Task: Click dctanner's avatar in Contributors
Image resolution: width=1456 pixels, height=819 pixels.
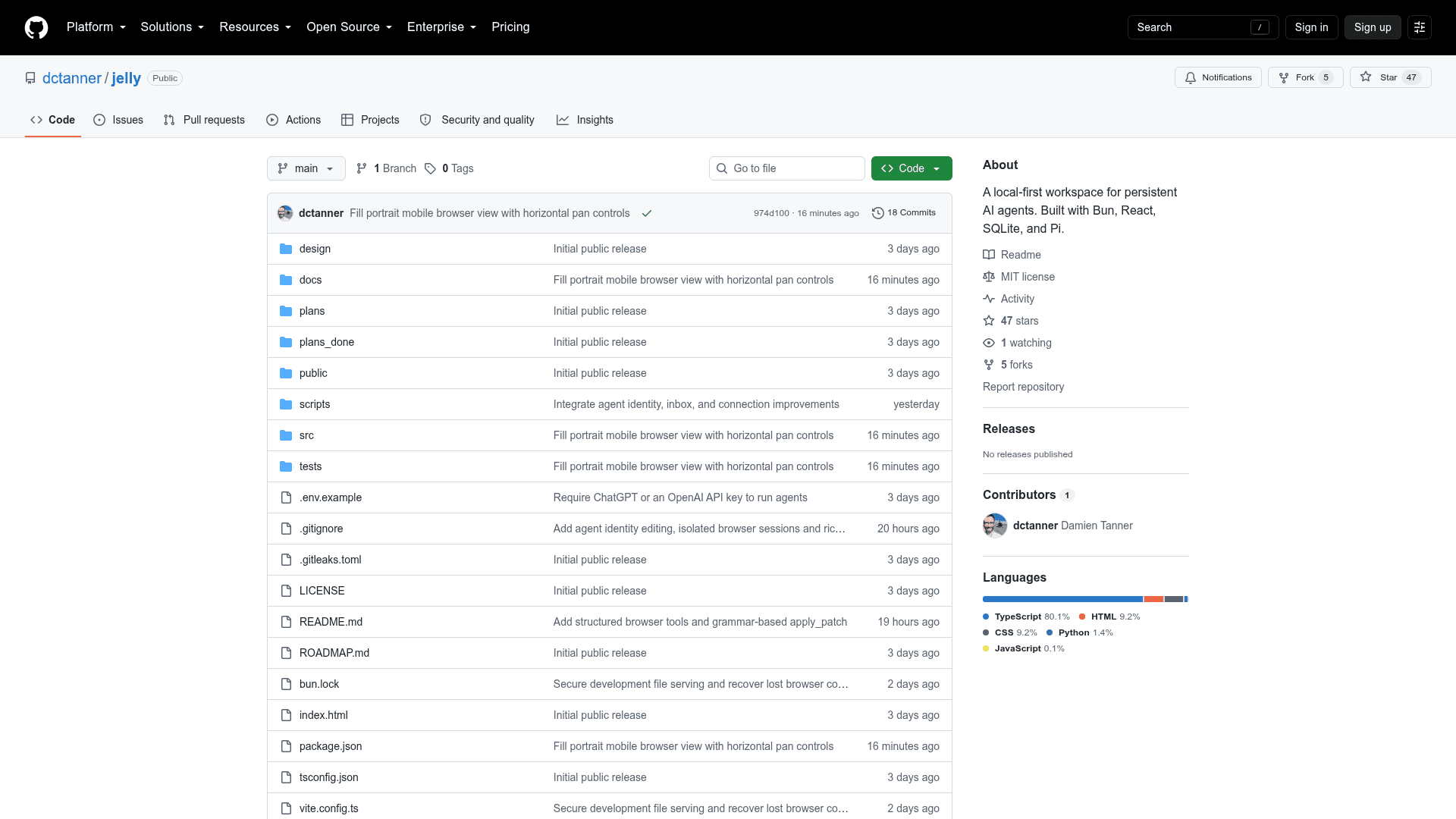Action: 995,526
